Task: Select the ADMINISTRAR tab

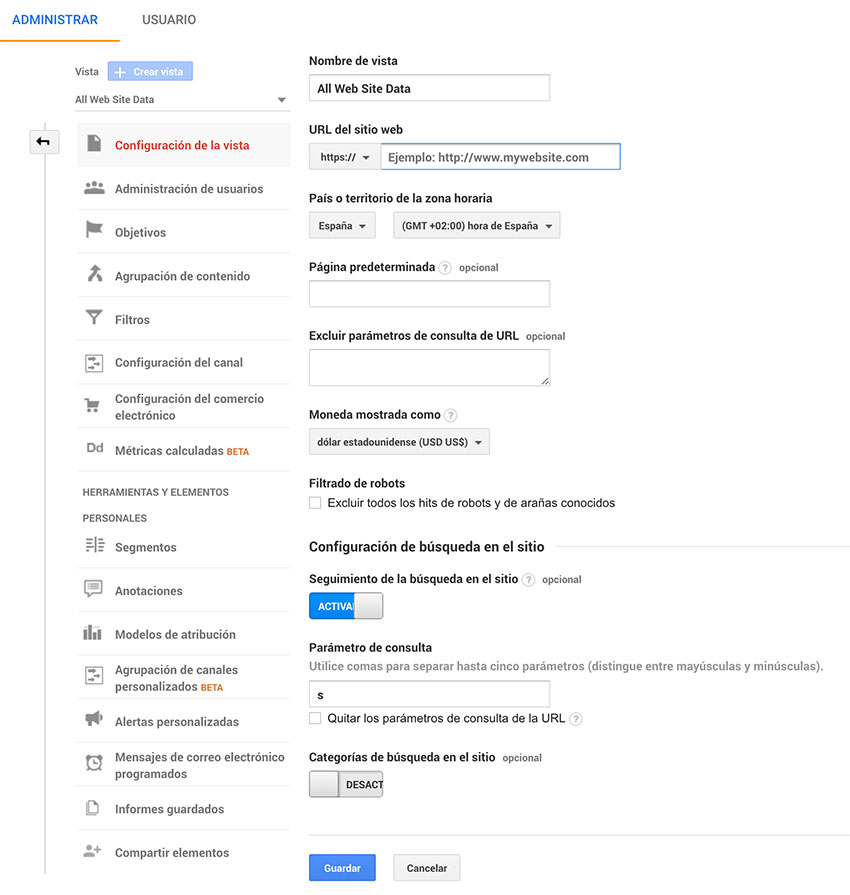Action: click(55, 20)
